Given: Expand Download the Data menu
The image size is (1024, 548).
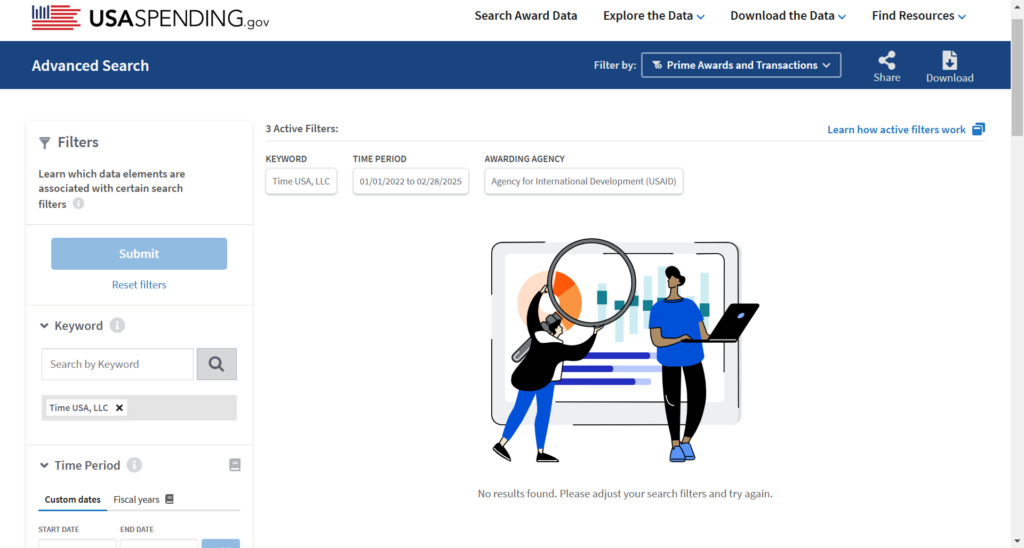Looking at the screenshot, I should [788, 16].
